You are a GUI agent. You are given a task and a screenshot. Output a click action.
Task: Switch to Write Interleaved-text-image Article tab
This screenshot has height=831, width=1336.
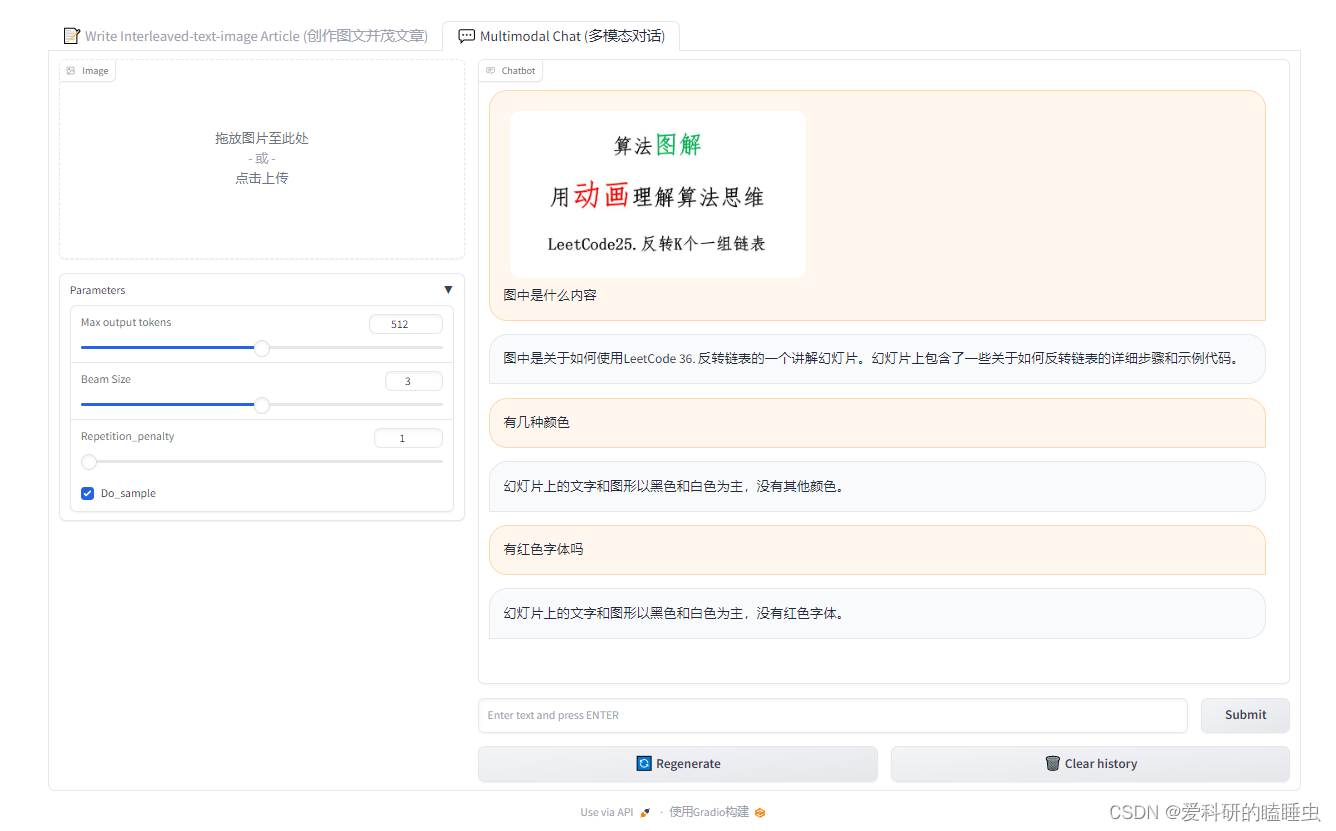[x=245, y=36]
